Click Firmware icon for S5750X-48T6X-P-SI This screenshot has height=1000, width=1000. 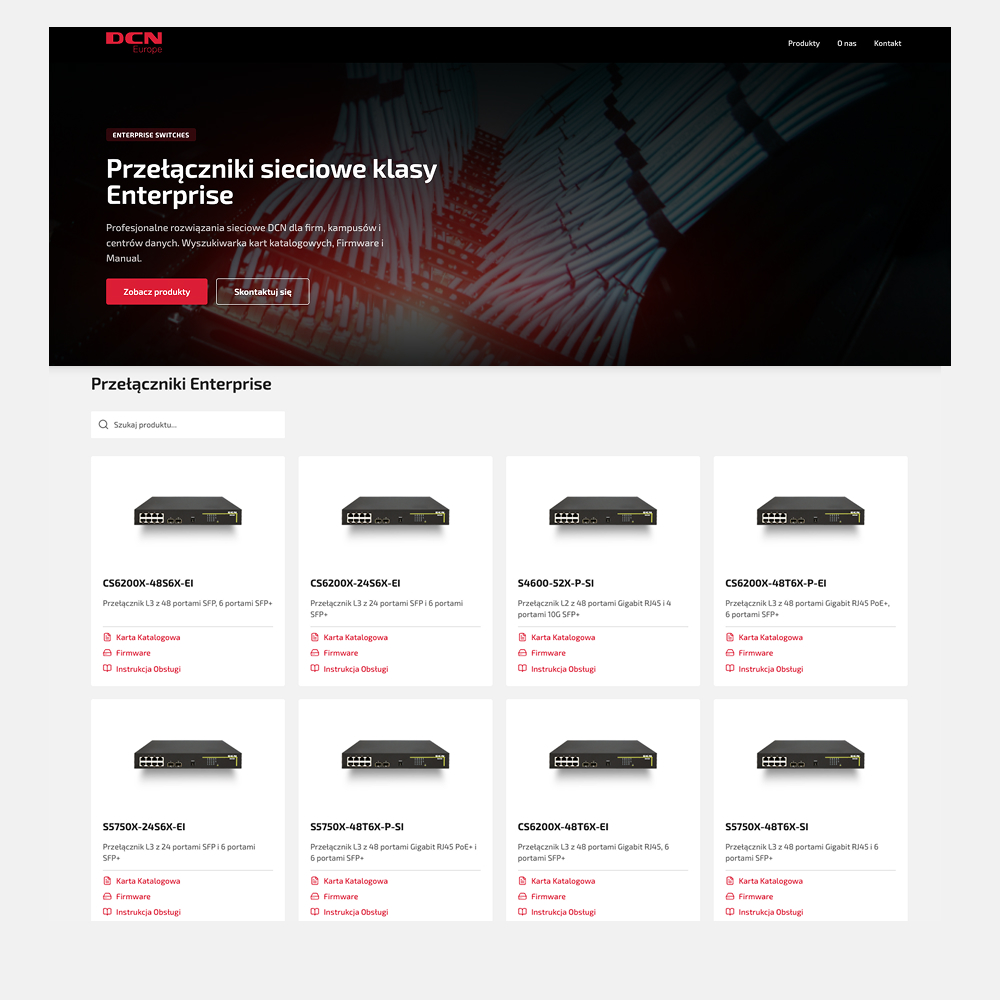pyautogui.click(x=314, y=897)
